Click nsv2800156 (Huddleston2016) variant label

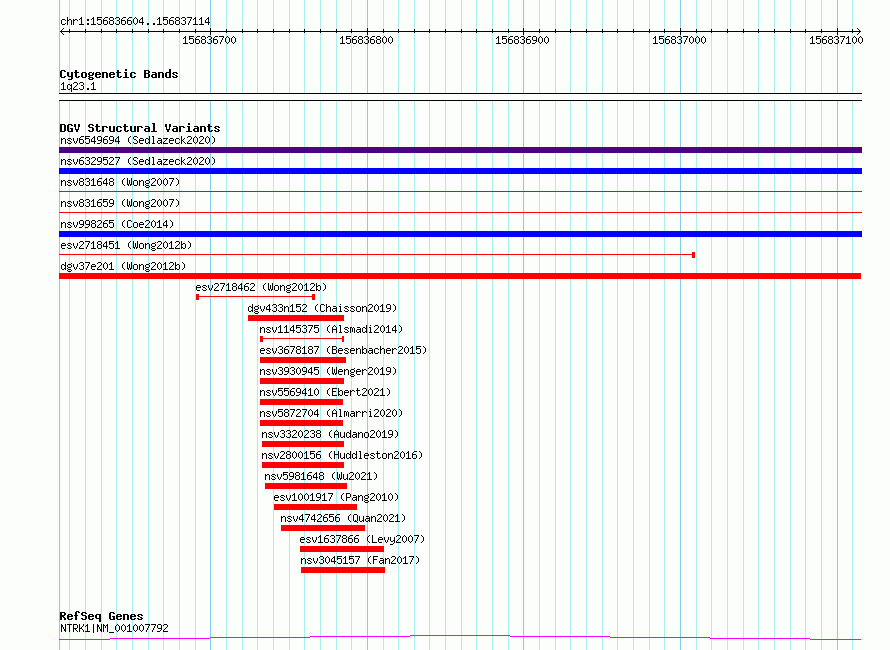[x=342, y=455]
